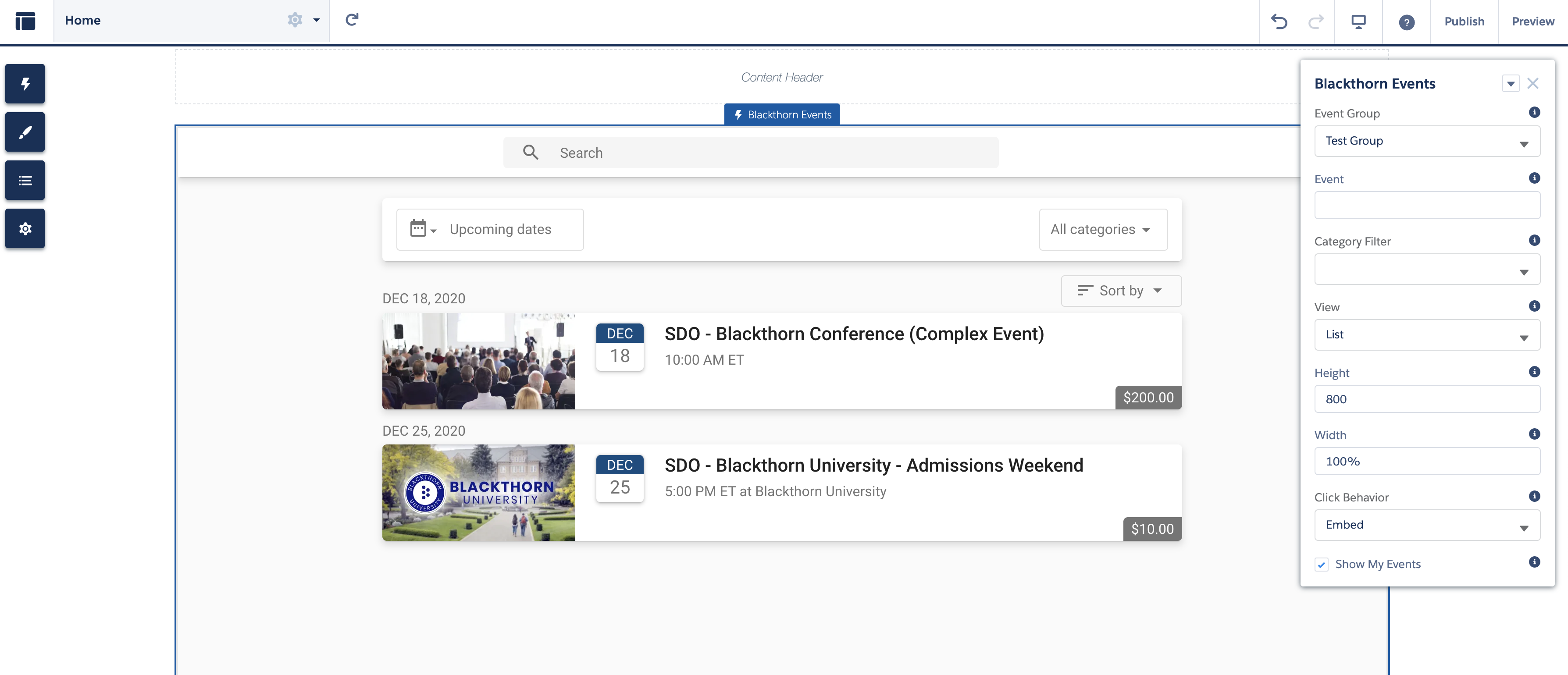The height and width of the screenshot is (675, 1568).
Task: Select the Blackthorn Events component tab
Action: pyautogui.click(x=781, y=114)
